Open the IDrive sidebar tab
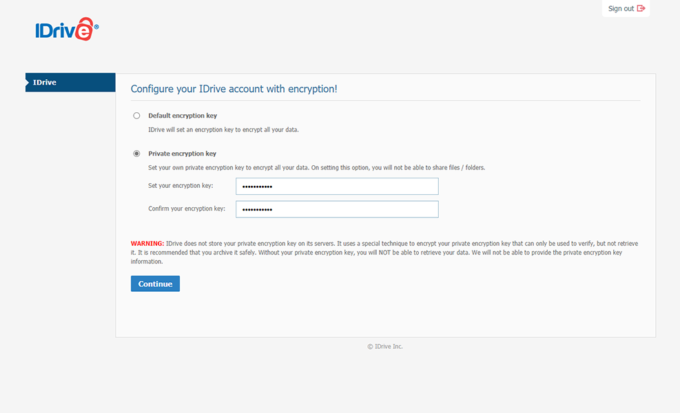Image resolution: width=680 pixels, height=413 pixels. 70,82
